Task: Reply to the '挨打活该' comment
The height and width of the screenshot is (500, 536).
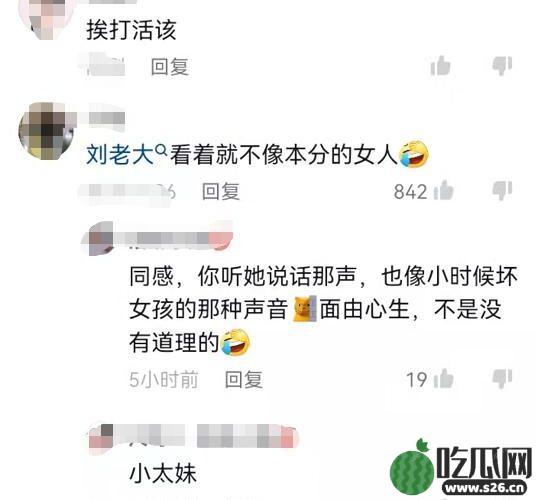Action: pyautogui.click(x=170, y=67)
